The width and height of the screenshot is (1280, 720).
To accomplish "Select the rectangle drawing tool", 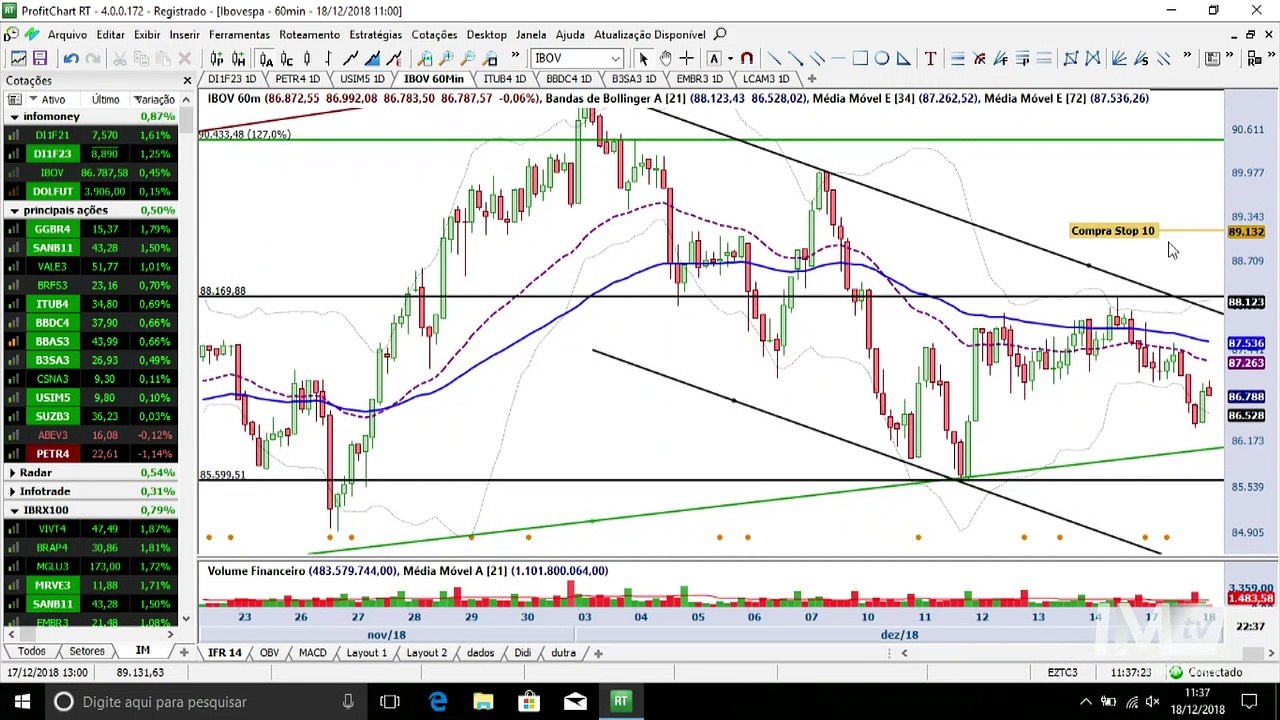I will coord(860,58).
